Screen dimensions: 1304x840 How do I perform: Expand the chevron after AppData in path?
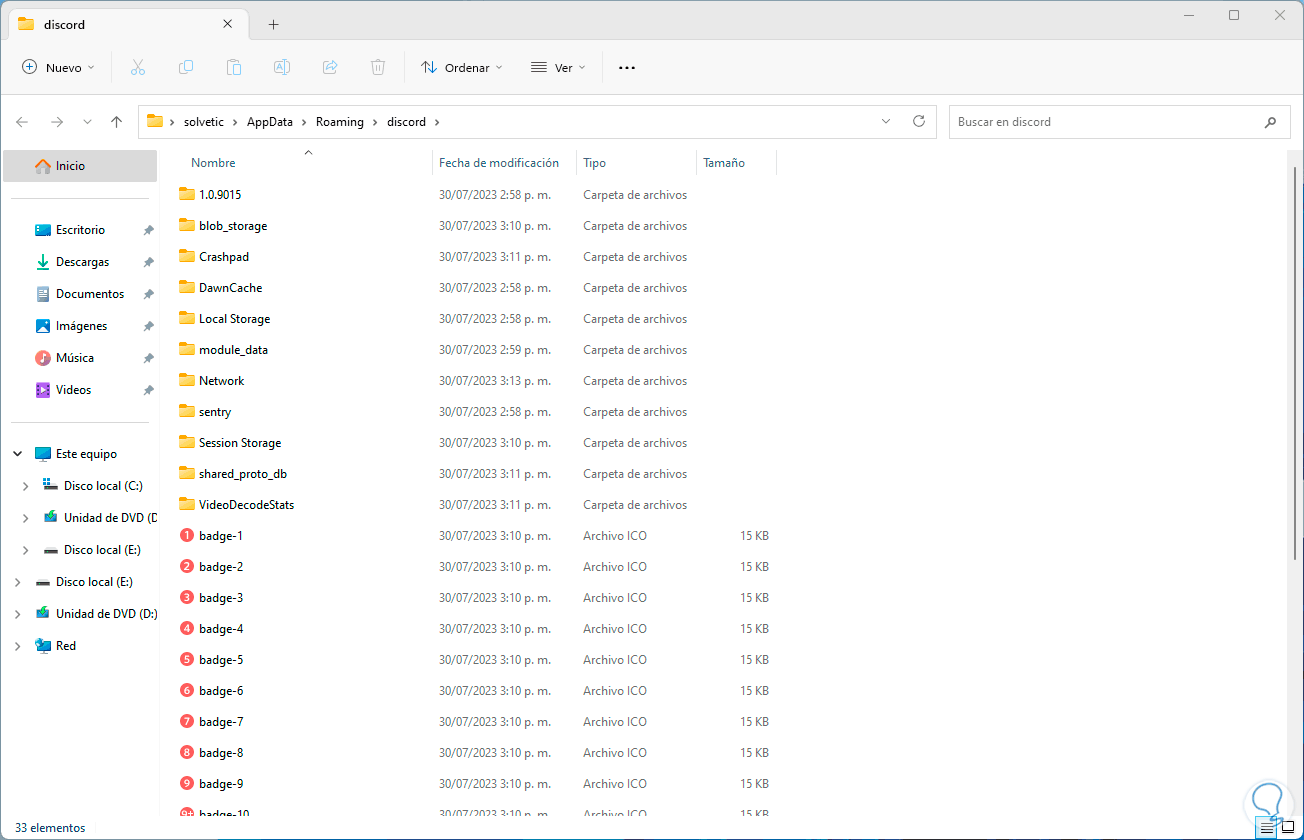click(305, 122)
